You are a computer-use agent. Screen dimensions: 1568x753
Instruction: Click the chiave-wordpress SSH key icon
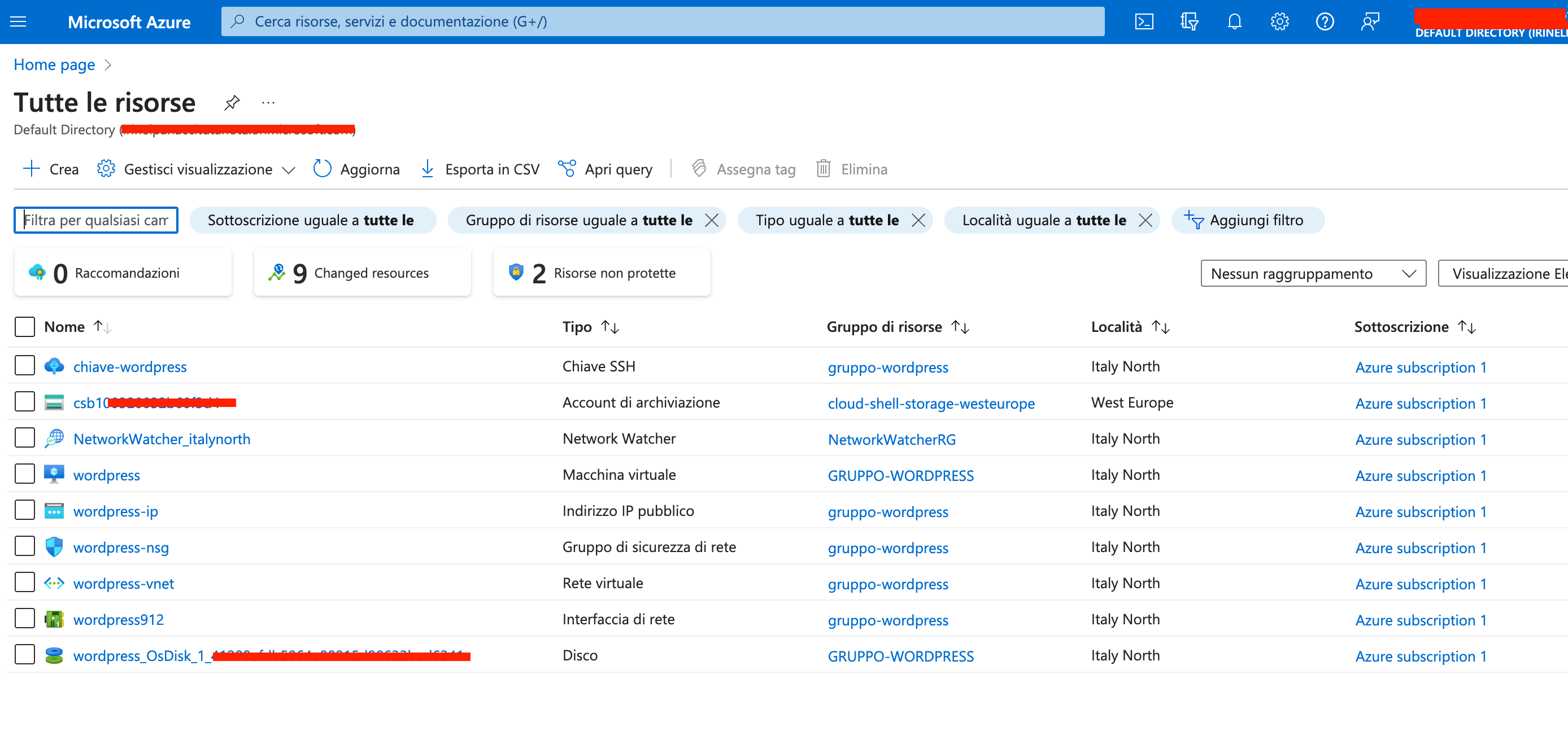(54, 366)
